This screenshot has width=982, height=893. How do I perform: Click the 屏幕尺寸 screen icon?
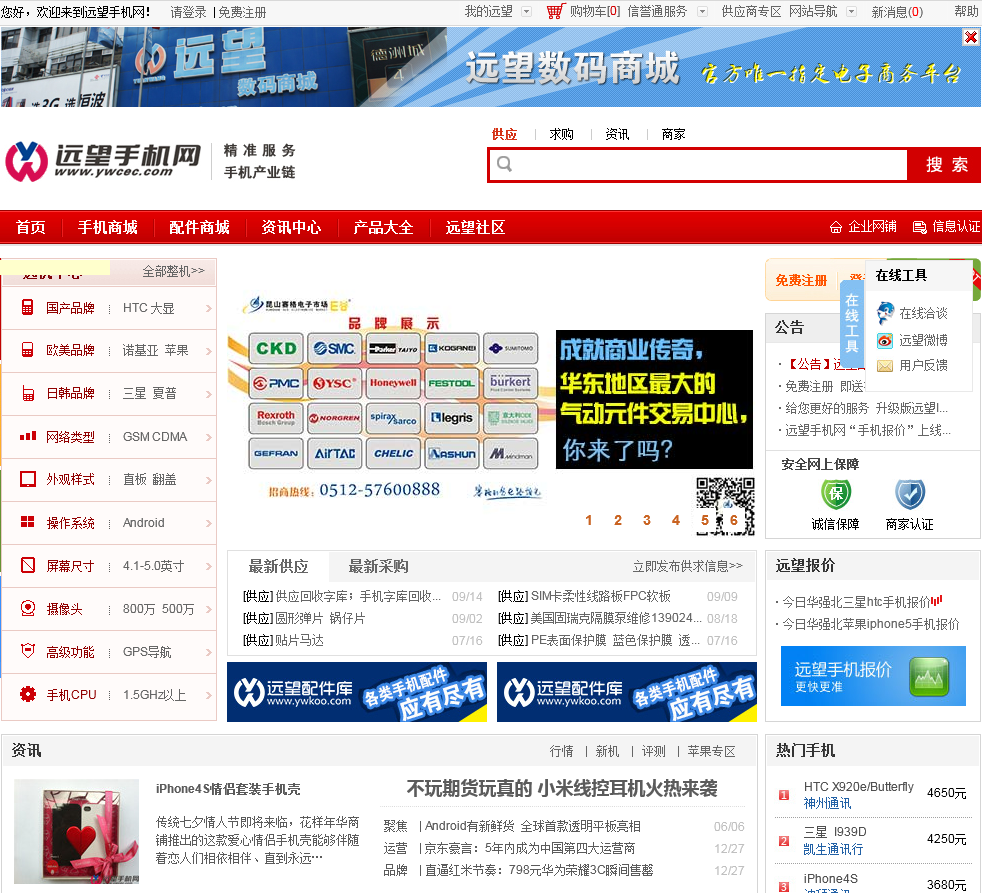(x=28, y=565)
